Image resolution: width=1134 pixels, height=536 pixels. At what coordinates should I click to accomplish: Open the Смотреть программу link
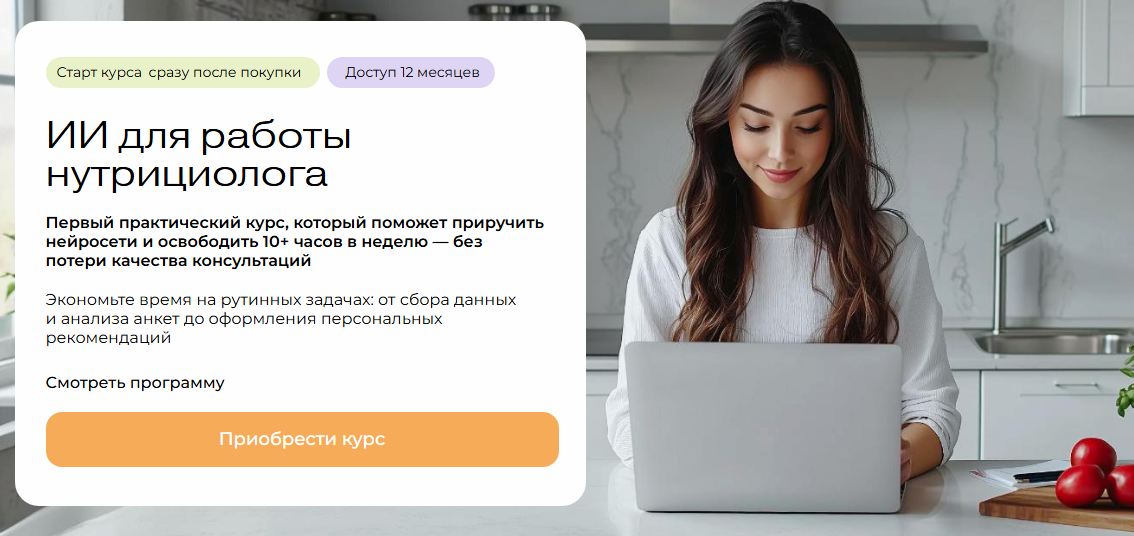point(135,383)
